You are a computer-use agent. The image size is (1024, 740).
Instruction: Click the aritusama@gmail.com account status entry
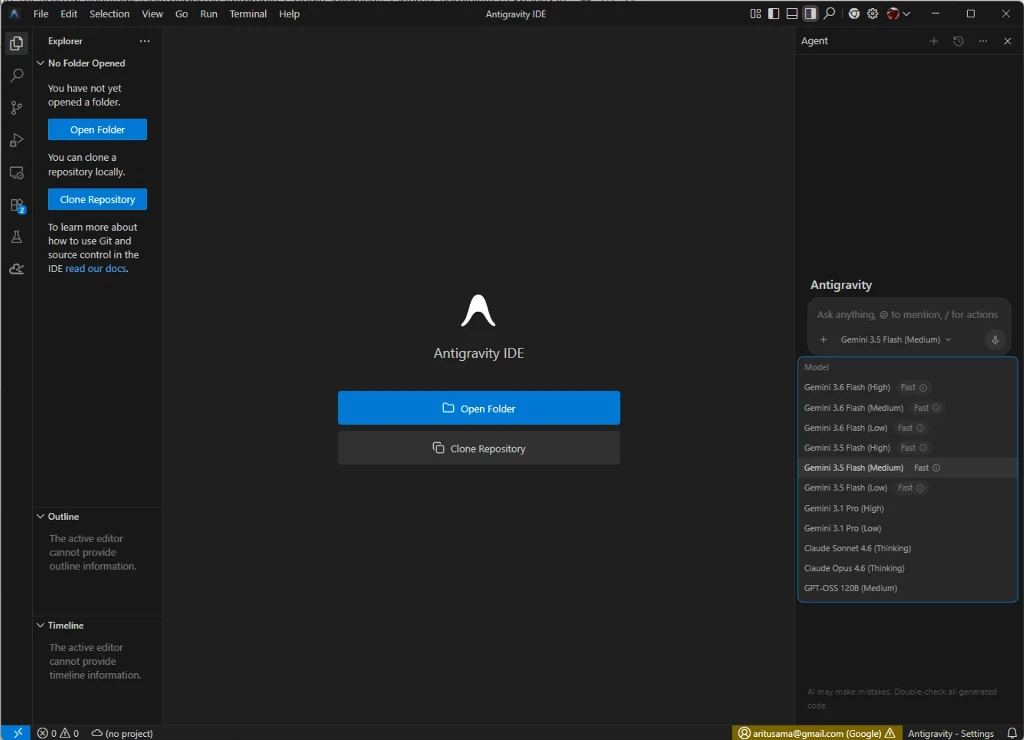[816, 733]
